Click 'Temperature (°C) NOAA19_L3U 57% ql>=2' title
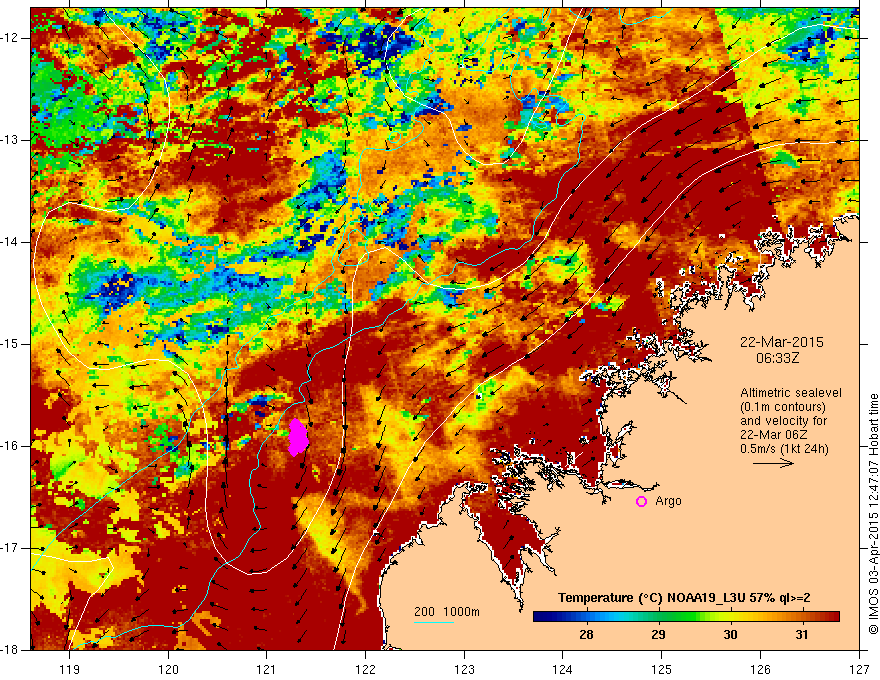The height and width of the screenshot is (680, 880). coord(684,598)
